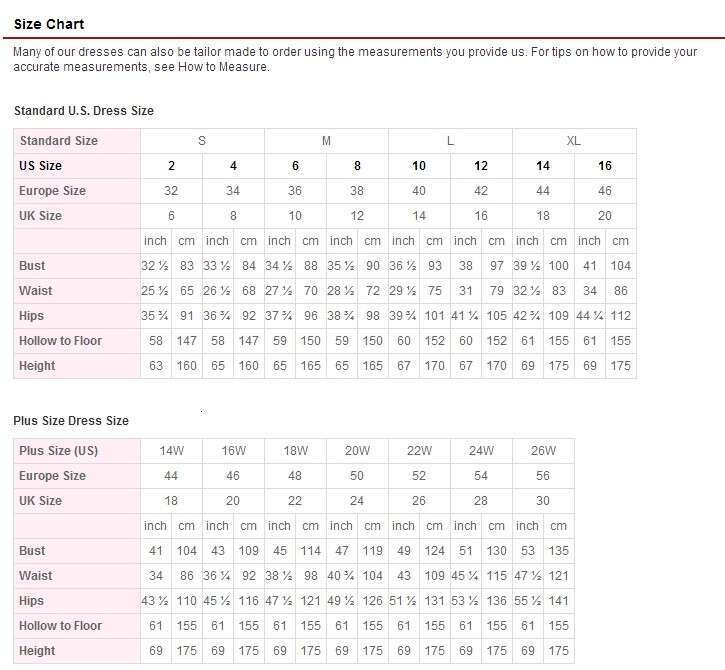Click the Bust row label in plus table
This screenshot has height=670, width=725.
tap(32, 551)
